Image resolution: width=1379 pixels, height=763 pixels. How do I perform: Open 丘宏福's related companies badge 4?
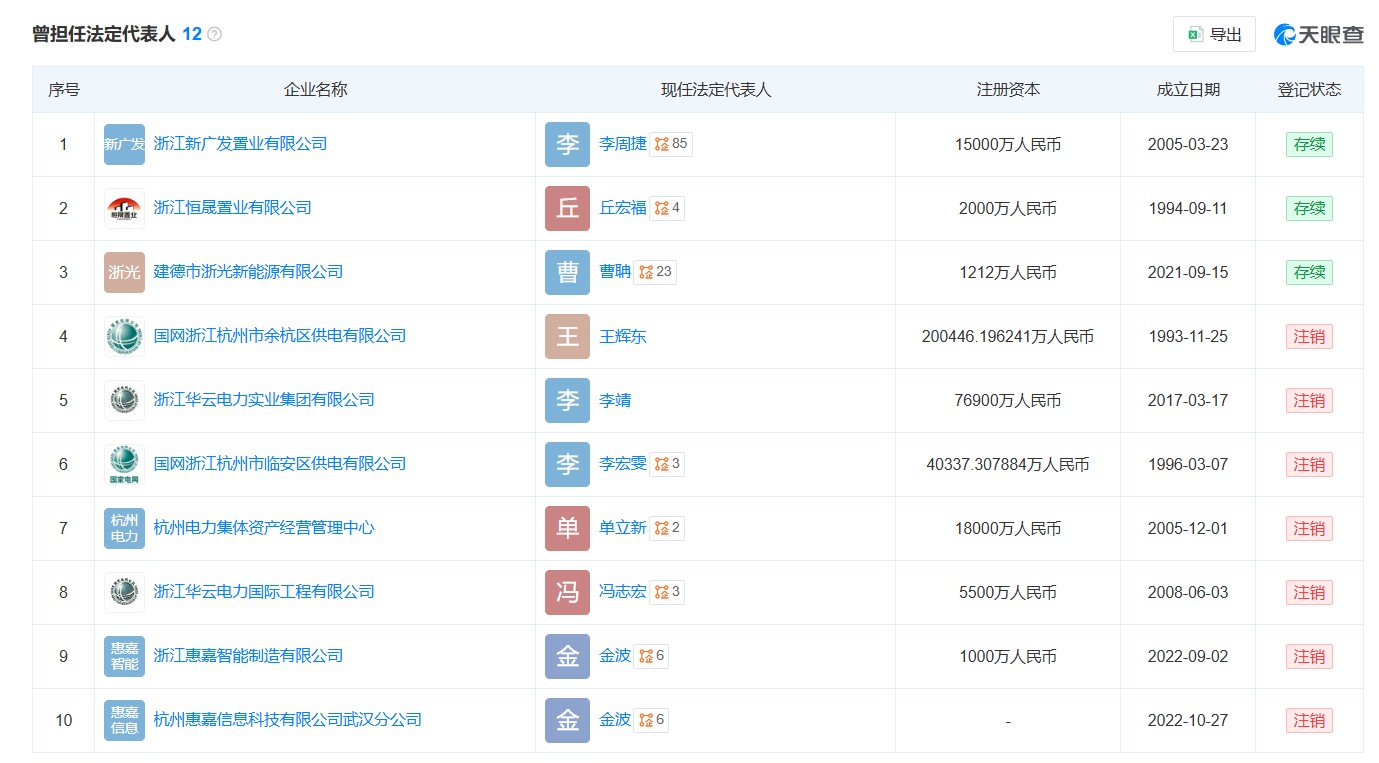pos(667,208)
